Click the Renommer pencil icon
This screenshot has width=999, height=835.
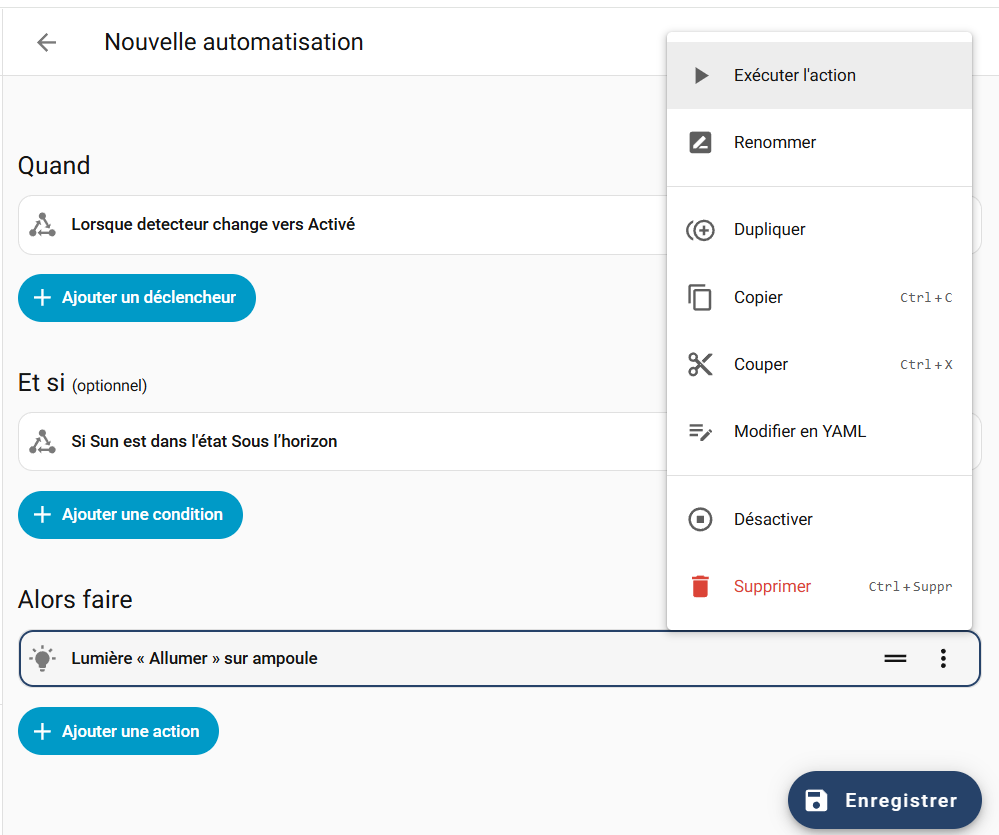coord(700,143)
